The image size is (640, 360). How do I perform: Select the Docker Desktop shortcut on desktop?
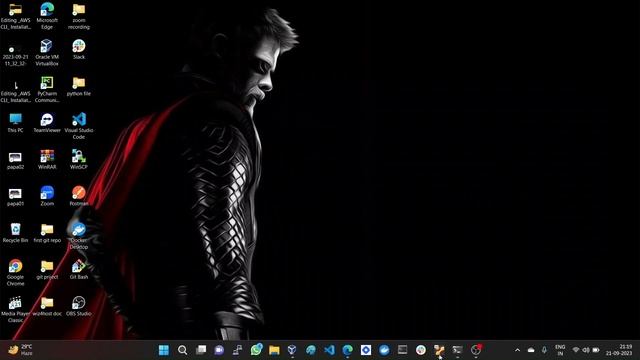79,236
